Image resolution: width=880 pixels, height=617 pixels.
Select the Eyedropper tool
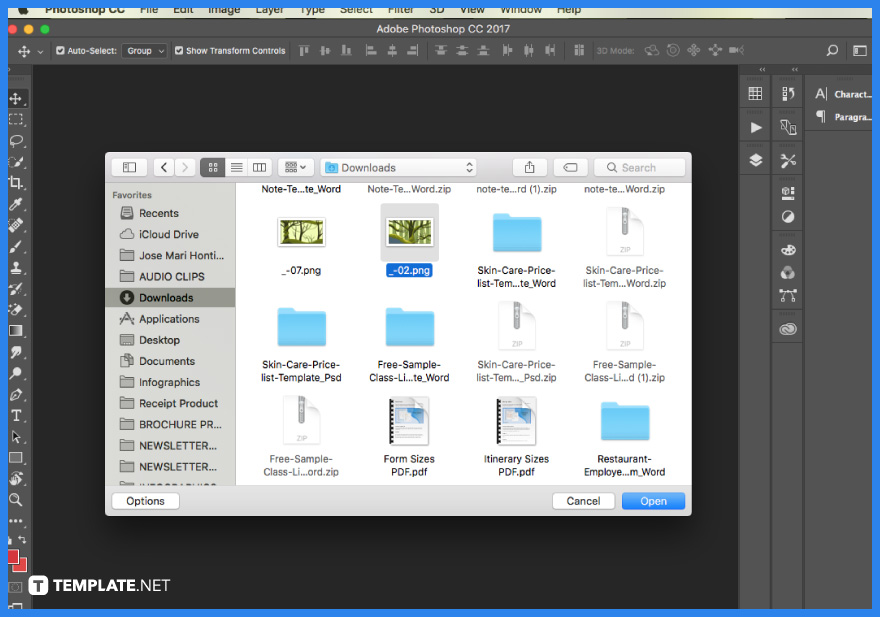15,205
